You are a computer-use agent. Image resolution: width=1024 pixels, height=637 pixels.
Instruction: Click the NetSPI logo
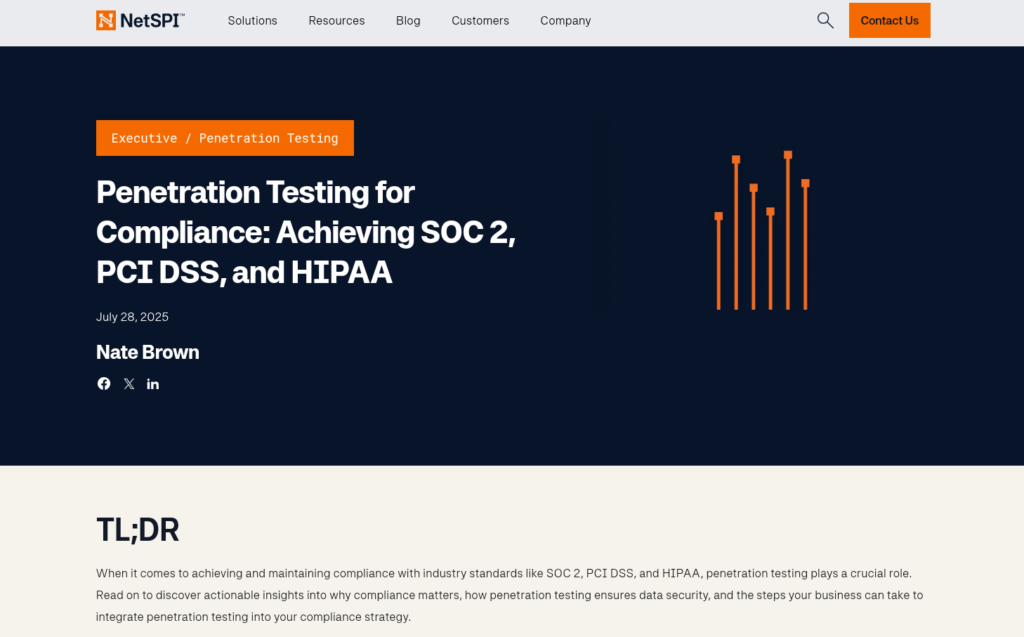pyautogui.click(x=140, y=20)
